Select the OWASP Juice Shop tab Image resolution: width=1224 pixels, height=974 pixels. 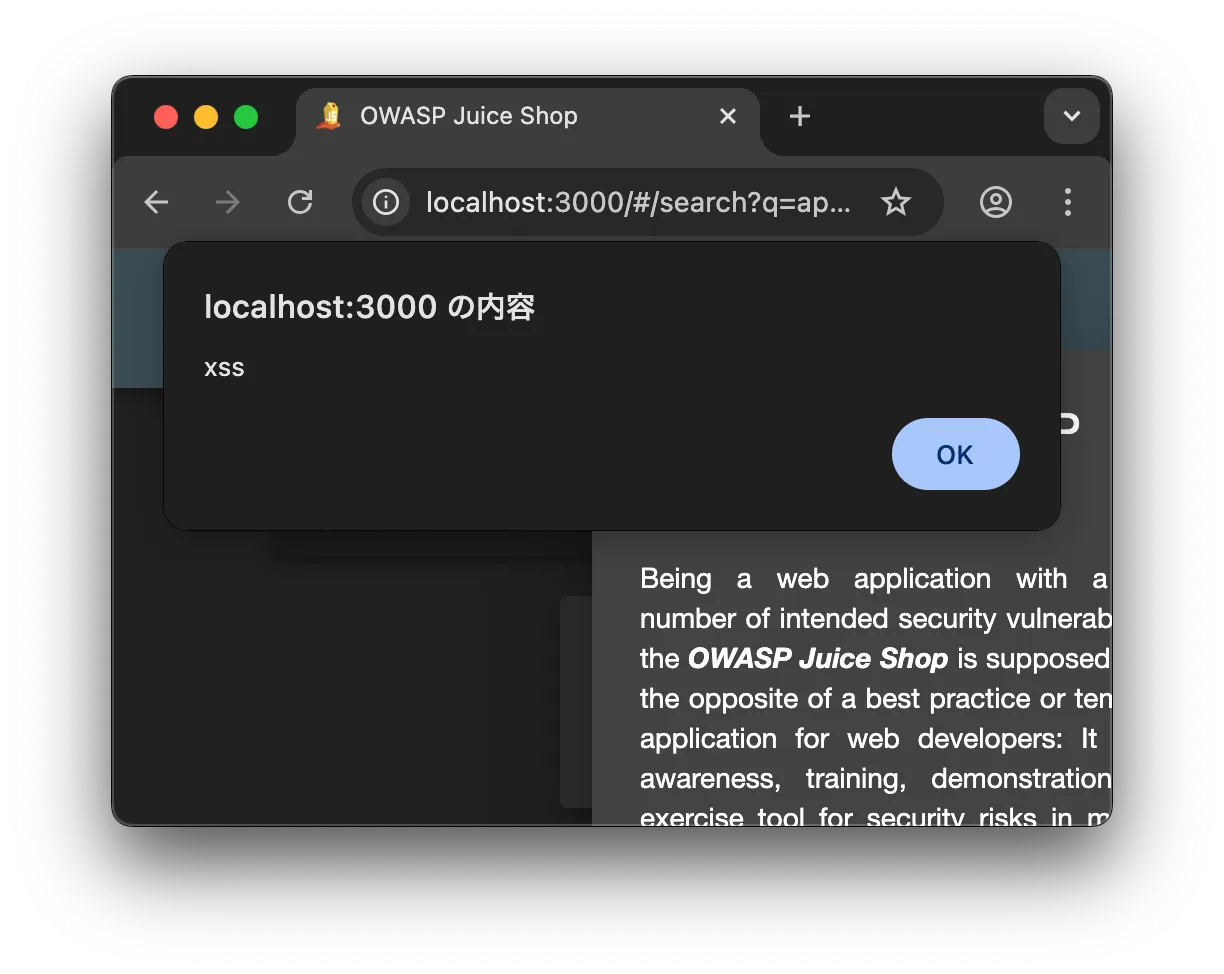500,117
